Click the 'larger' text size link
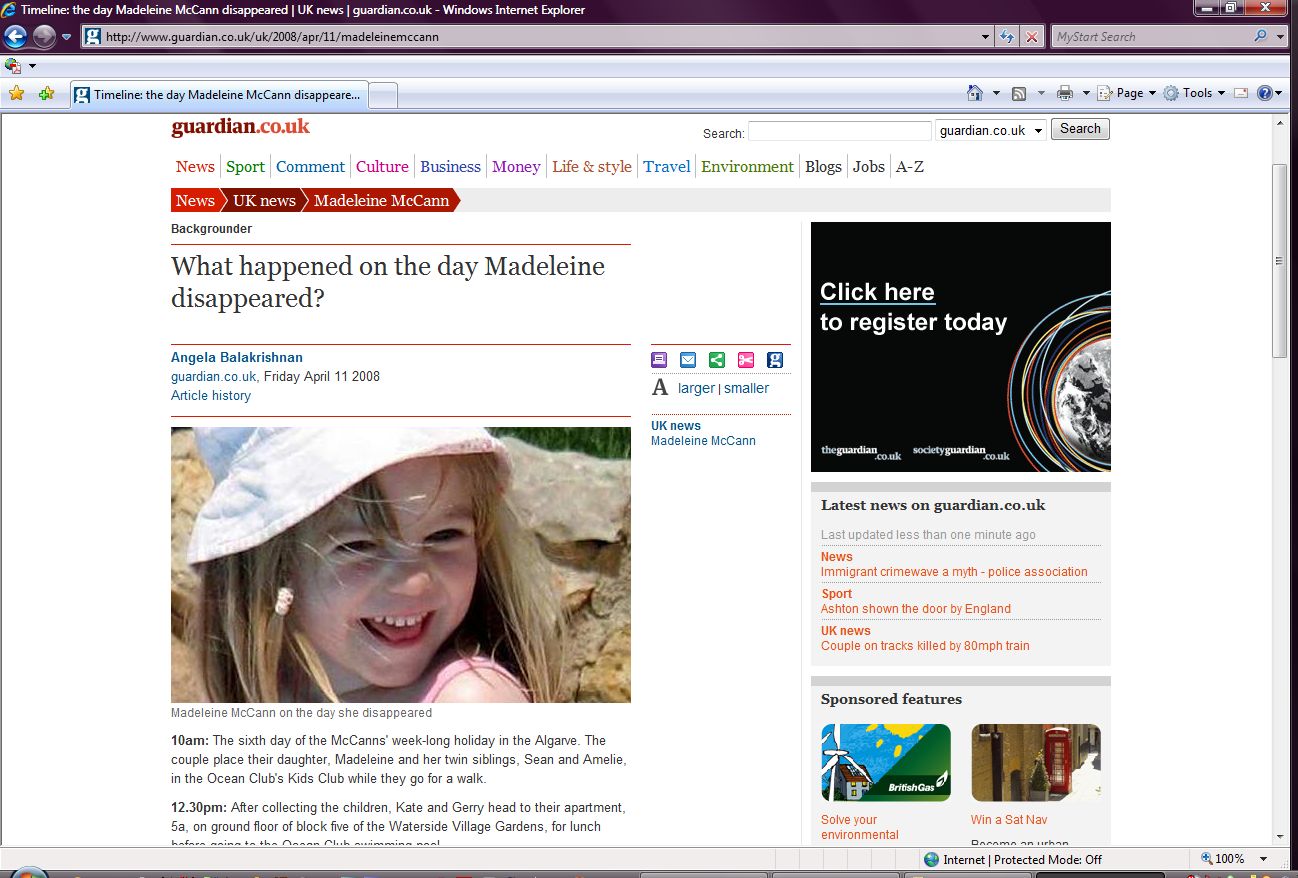The width and height of the screenshot is (1298, 878). pos(696,388)
